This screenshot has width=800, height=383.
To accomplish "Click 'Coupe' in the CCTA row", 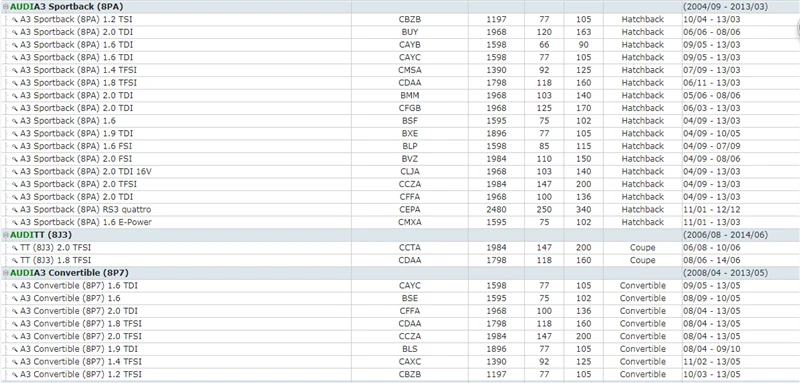I will coord(642,248).
